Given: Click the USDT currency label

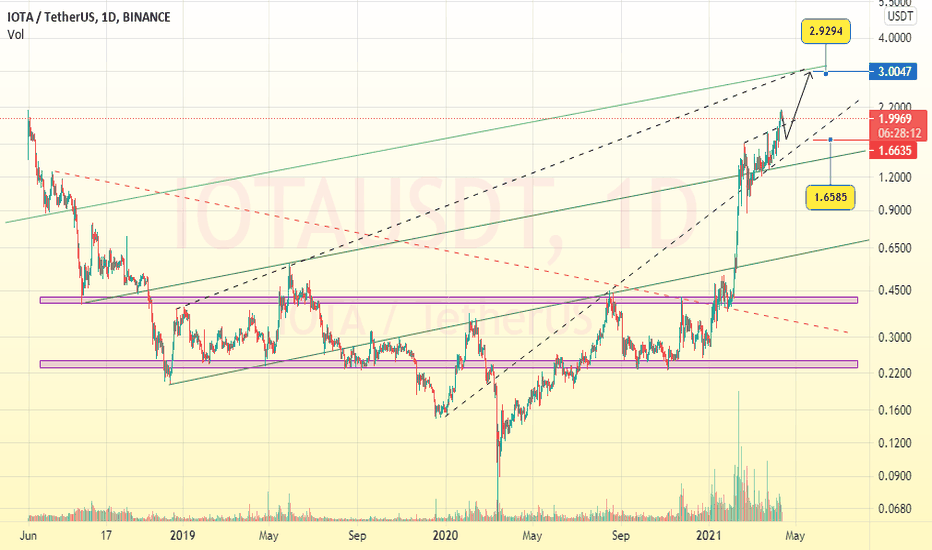Looking at the screenshot, I should 900,16.
